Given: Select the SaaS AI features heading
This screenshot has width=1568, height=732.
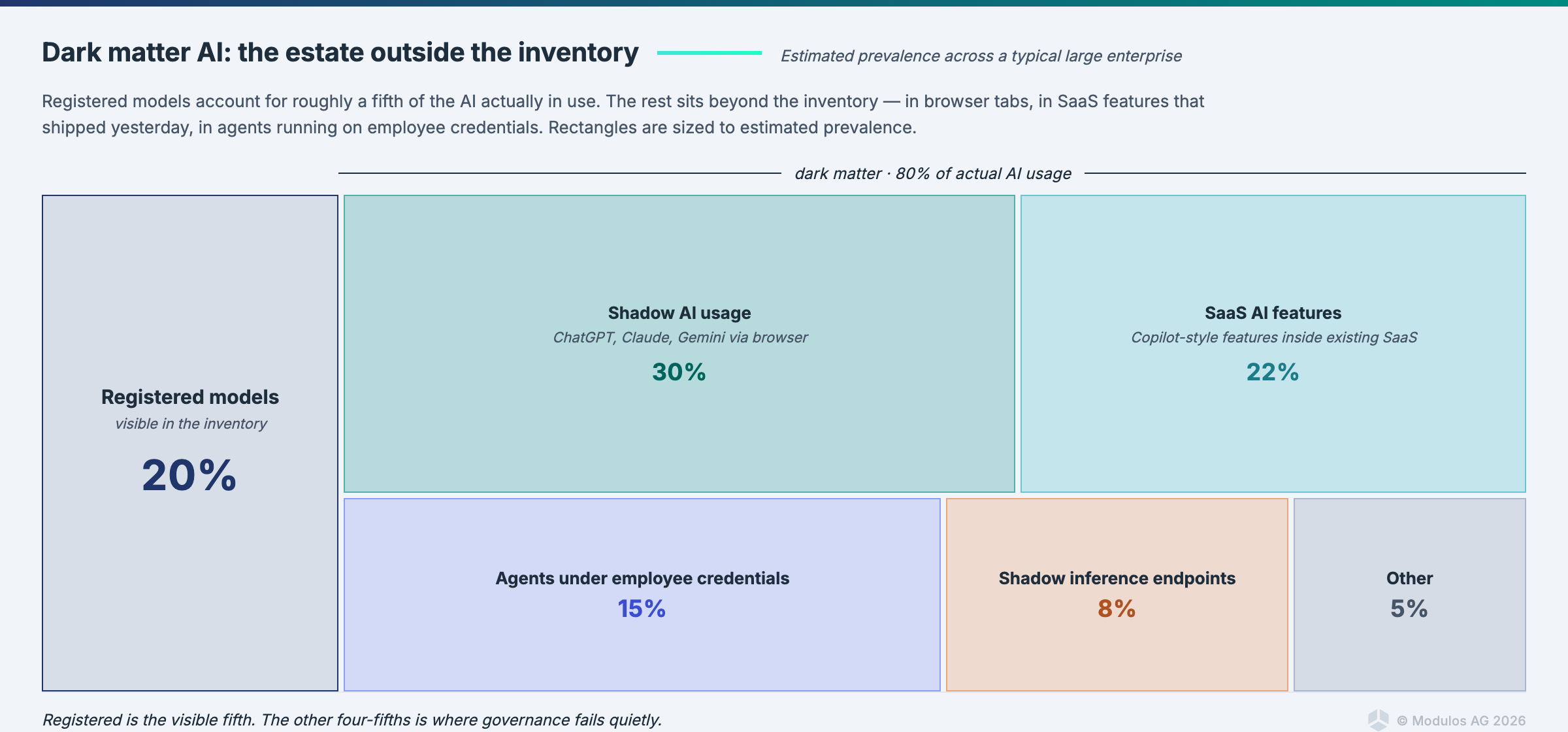Looking at the screenshot, I should (x=1273, y=313).
